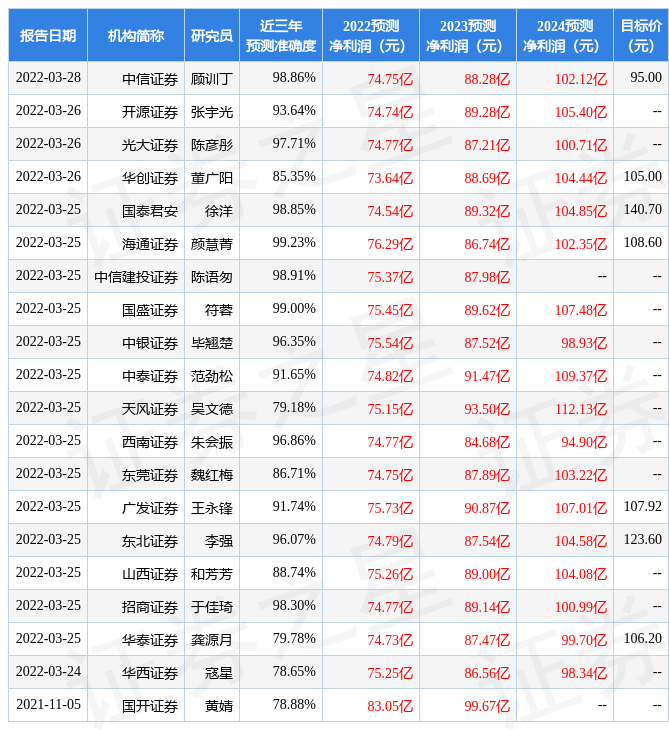Click researcher name 陈彦彤
The height and width of the screenshot is (730, 669).
(212, 145)
